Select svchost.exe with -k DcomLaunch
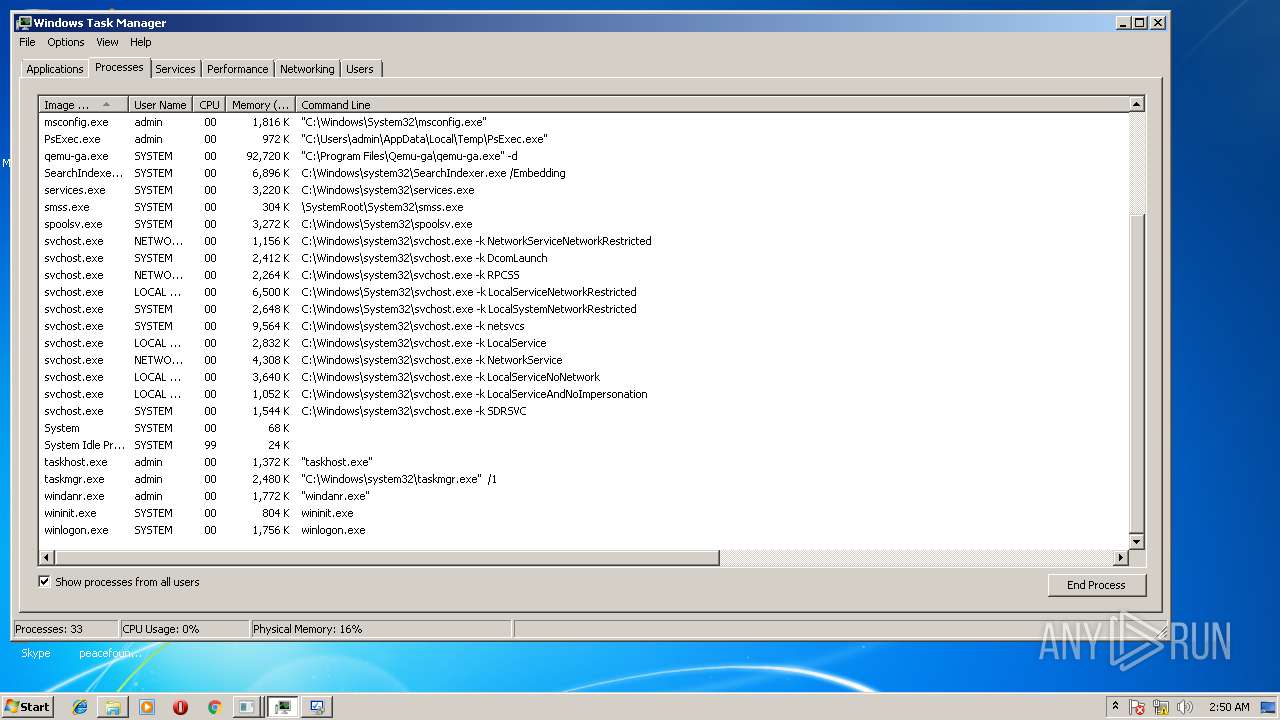Screen dimensions: 1280x720 click(583, 258)
